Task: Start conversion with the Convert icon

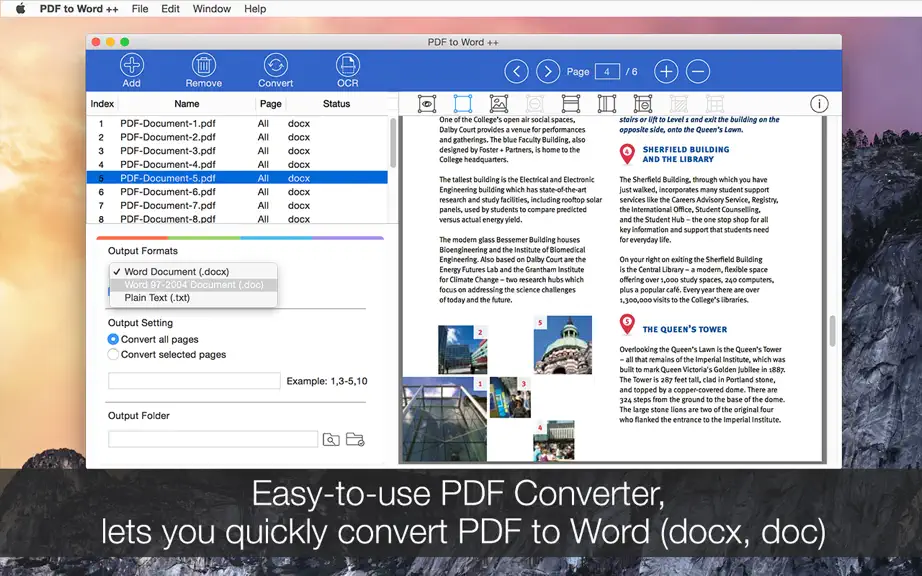Action: click(x=275, y=65)
